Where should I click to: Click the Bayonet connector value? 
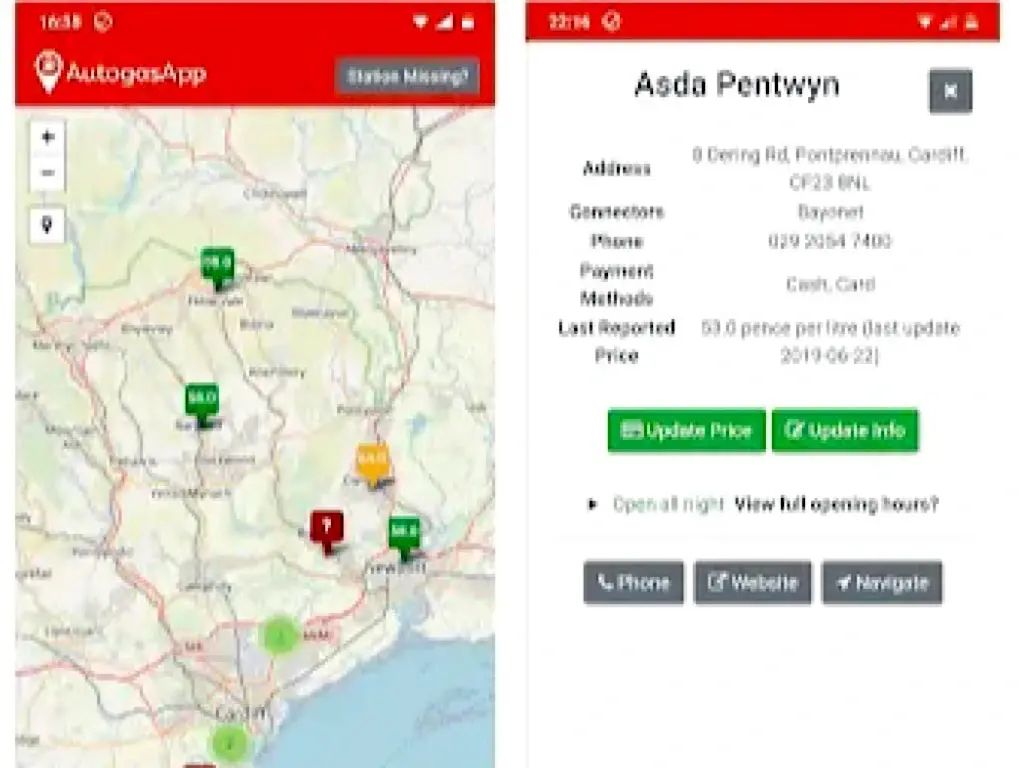(830, 212)
